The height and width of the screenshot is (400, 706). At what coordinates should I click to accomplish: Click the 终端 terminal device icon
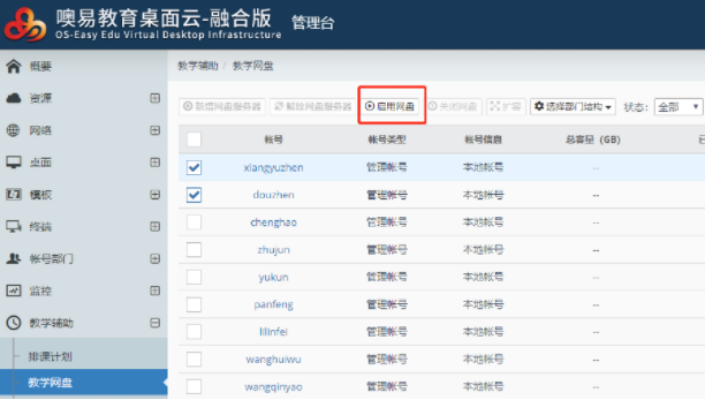[x=14, y=226]
